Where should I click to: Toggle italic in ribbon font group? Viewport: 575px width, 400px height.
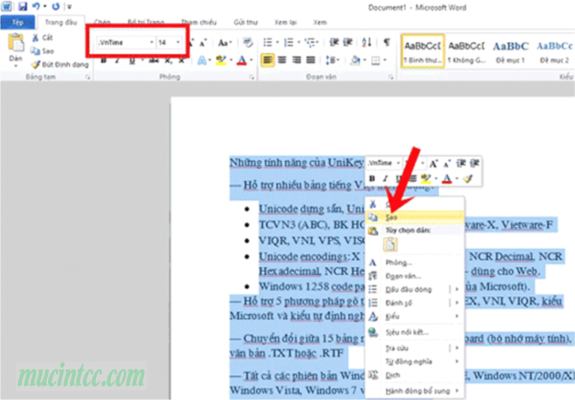click(x=117, y=60)
